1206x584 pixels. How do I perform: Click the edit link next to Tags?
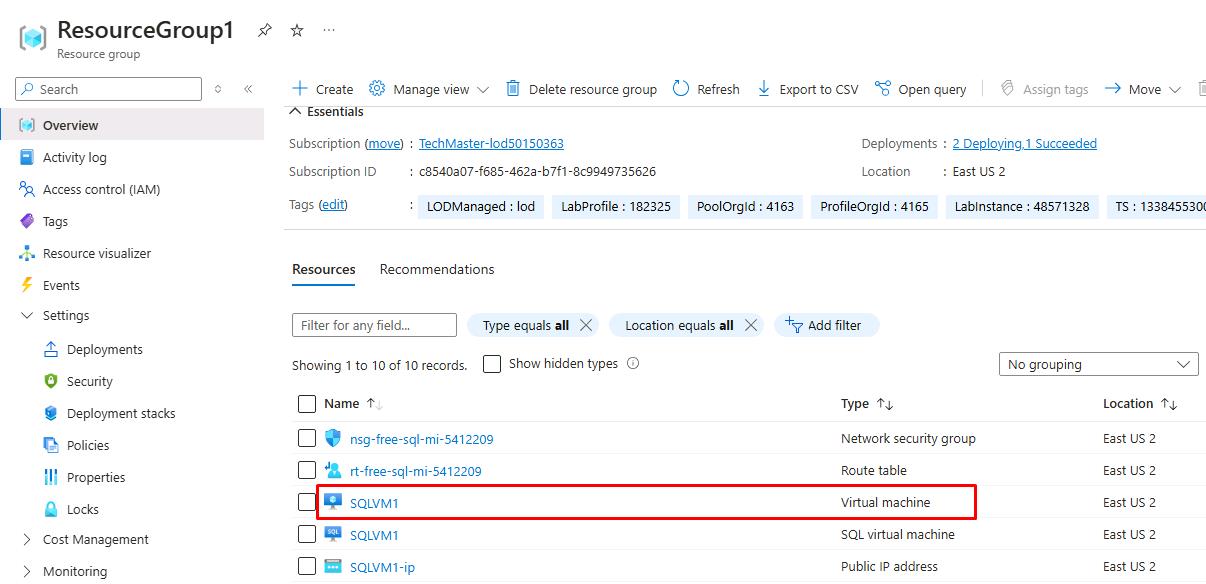pos(333,205)
